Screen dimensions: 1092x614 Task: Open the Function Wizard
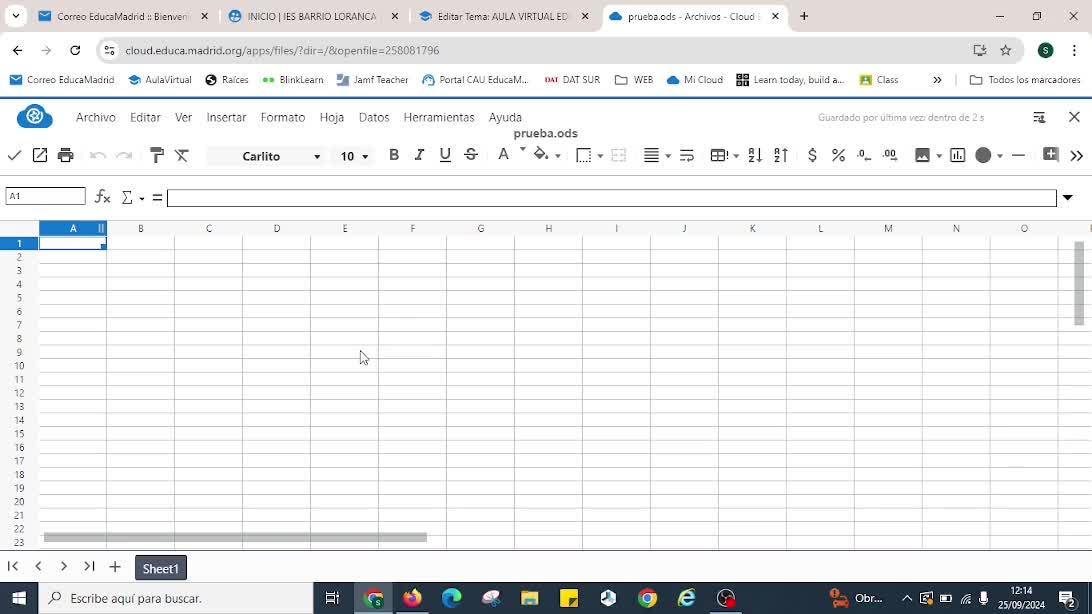click(102, 197)
